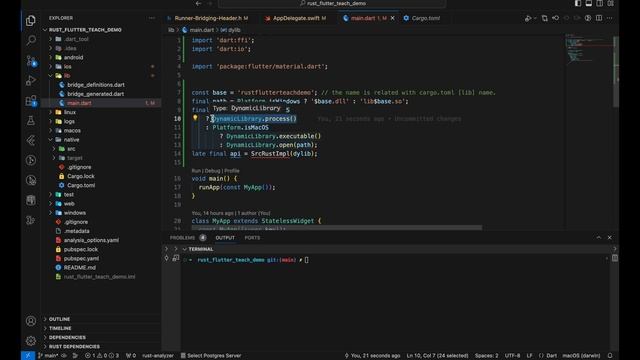Toggle primary sidebar layout icon
Image resolution: width=640 pixels, height=360 pixels.
(578, 3)
